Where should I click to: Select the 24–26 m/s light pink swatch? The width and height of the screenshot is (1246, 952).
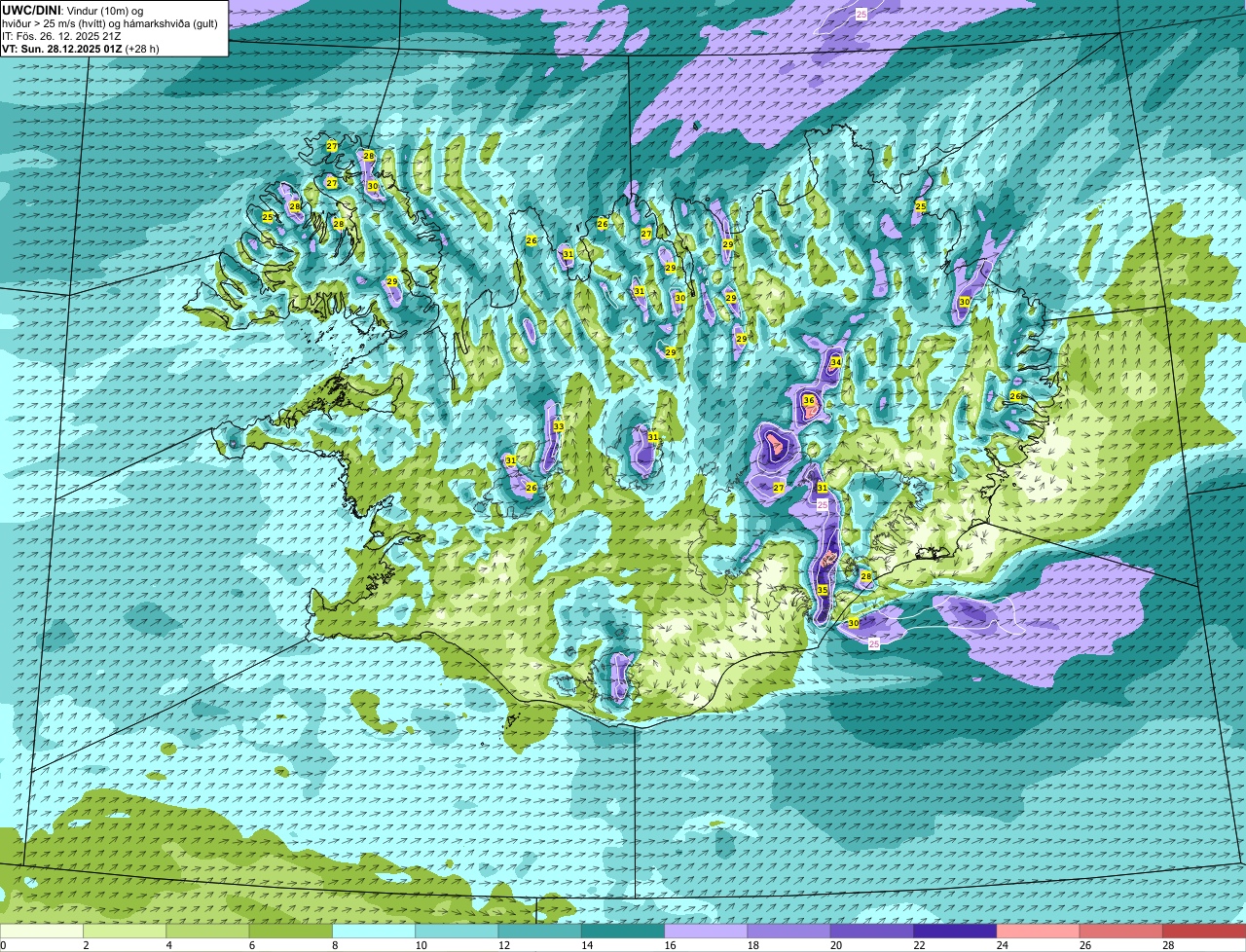pyautogui.click(x=1038, y=931)
